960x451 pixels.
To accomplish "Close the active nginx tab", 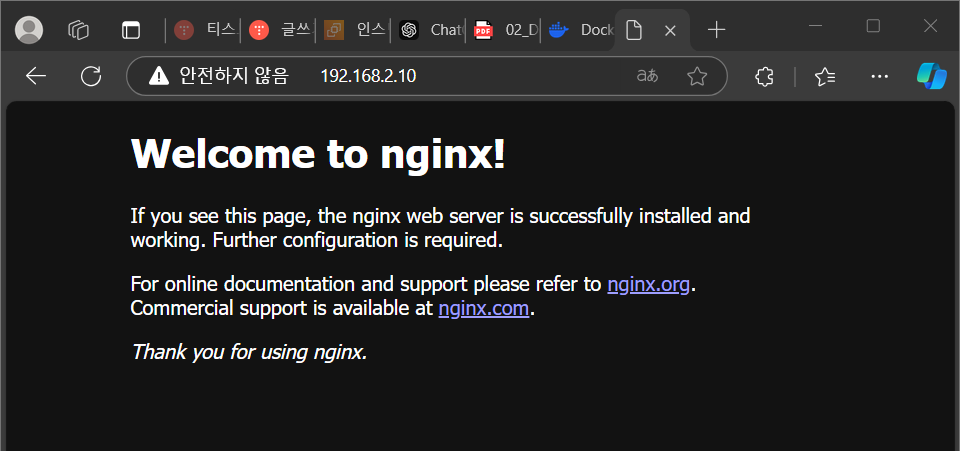I will point(670,31).
